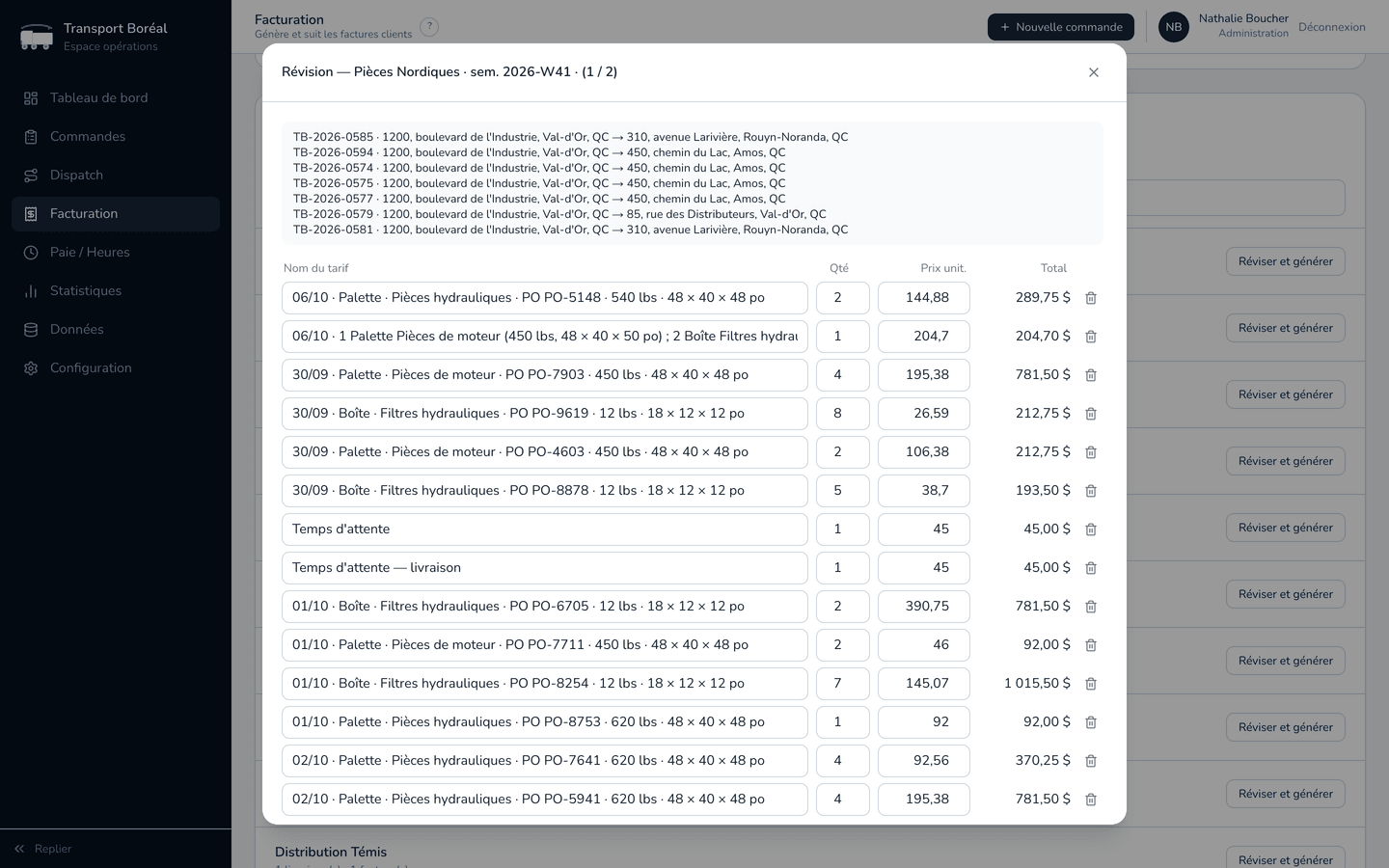The width and height of the screenshot is (1389, 868).
Task: Delete the PO-7711 line item
Action: click(1091, 645)
